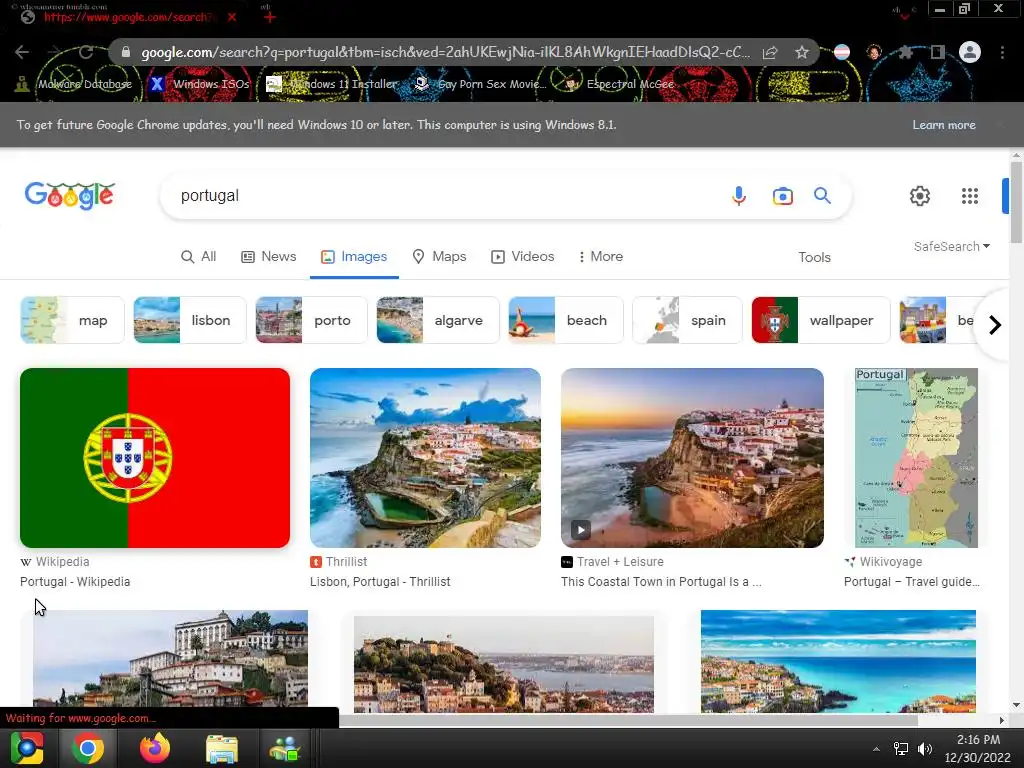Click the share page icon in address bar
Screen dimensions: 1024x768
coord(770,52)
